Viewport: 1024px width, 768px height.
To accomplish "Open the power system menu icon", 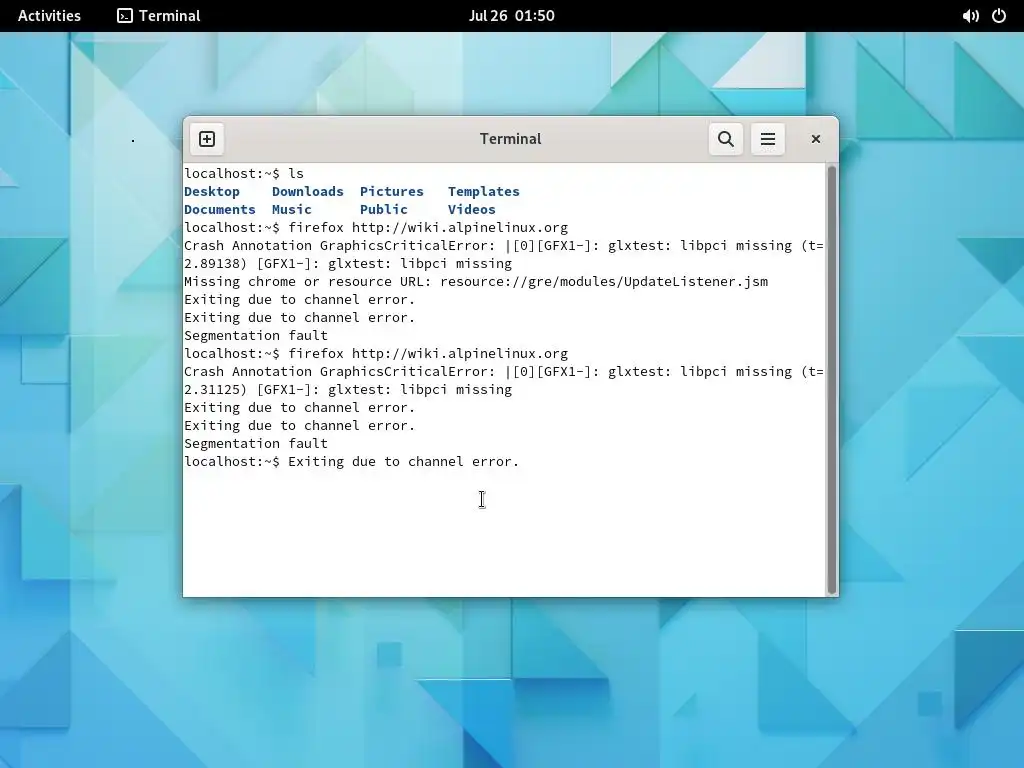I will click(999, 16).
